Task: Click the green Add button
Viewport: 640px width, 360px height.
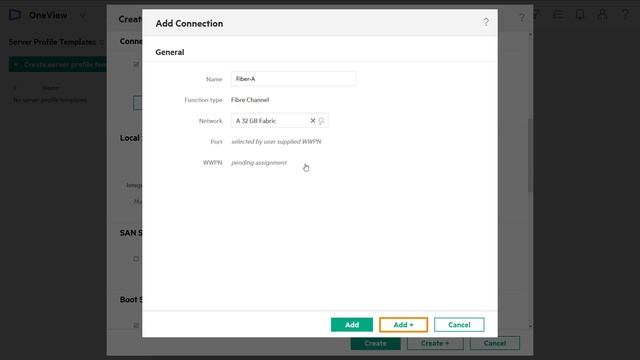Action: click(x=351, y=325)
